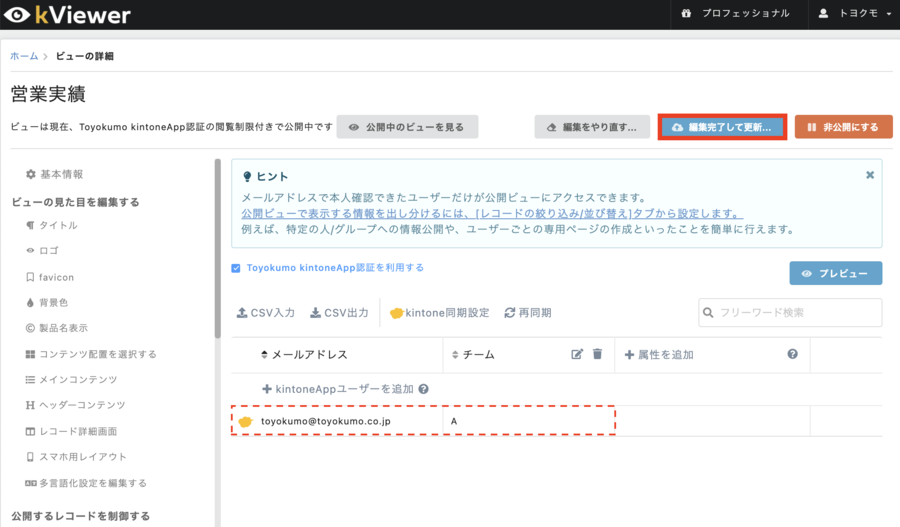Click the sidebar vertical scrollbar

[x=218, y=249]
